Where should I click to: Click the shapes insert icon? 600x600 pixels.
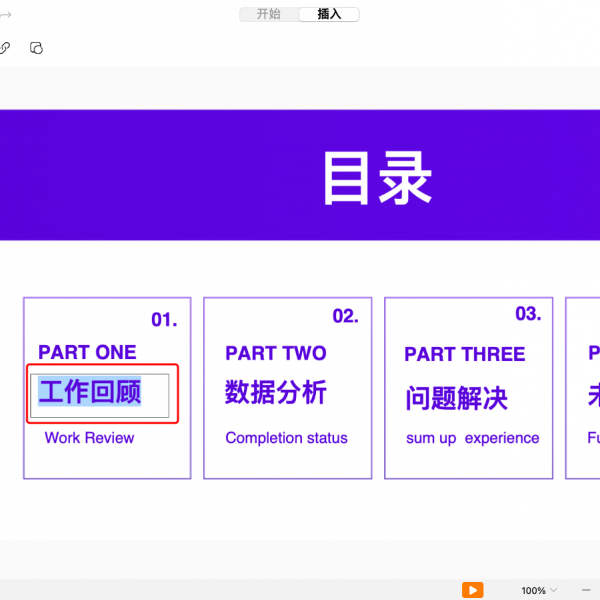[37, 48]
